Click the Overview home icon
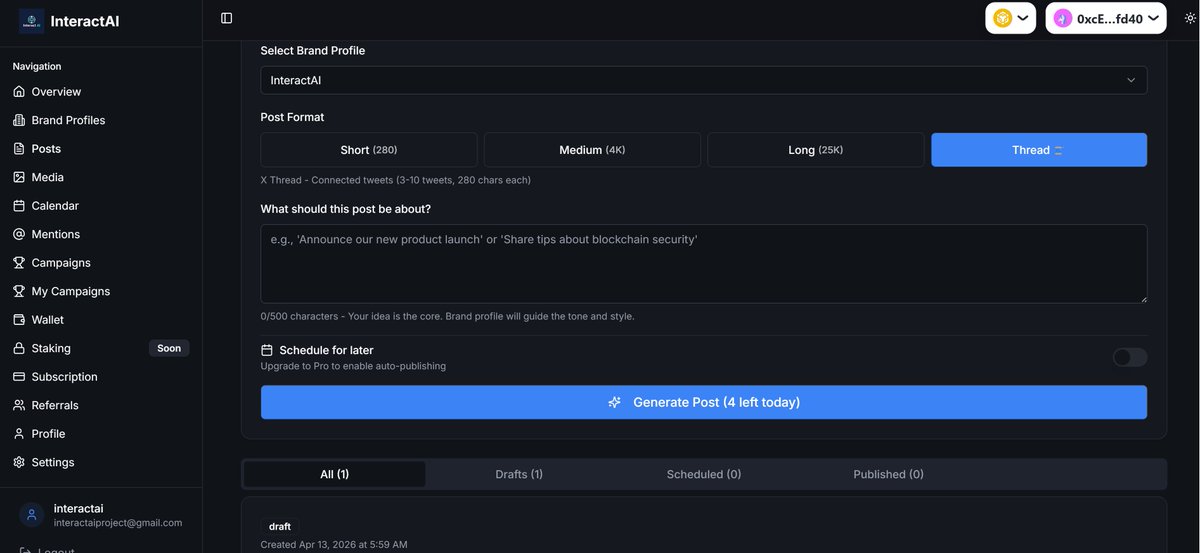This screenshot has height=553, width=1200. [19, 91]
